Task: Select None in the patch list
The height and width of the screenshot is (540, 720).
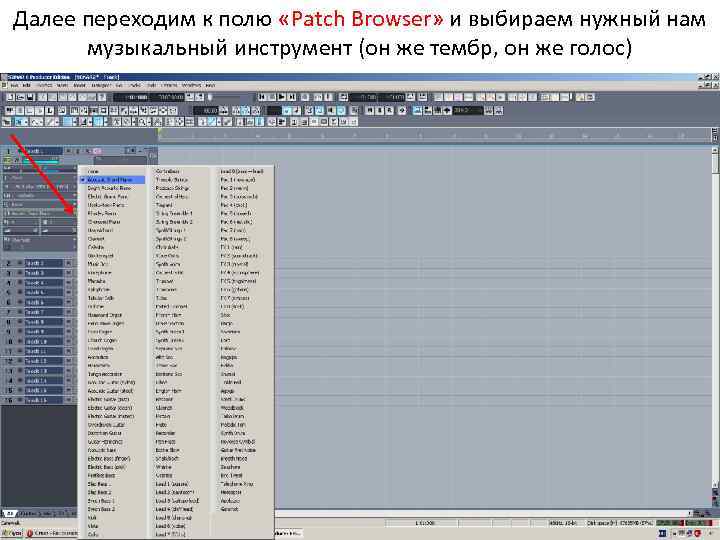Action: (x=93, y=171)
